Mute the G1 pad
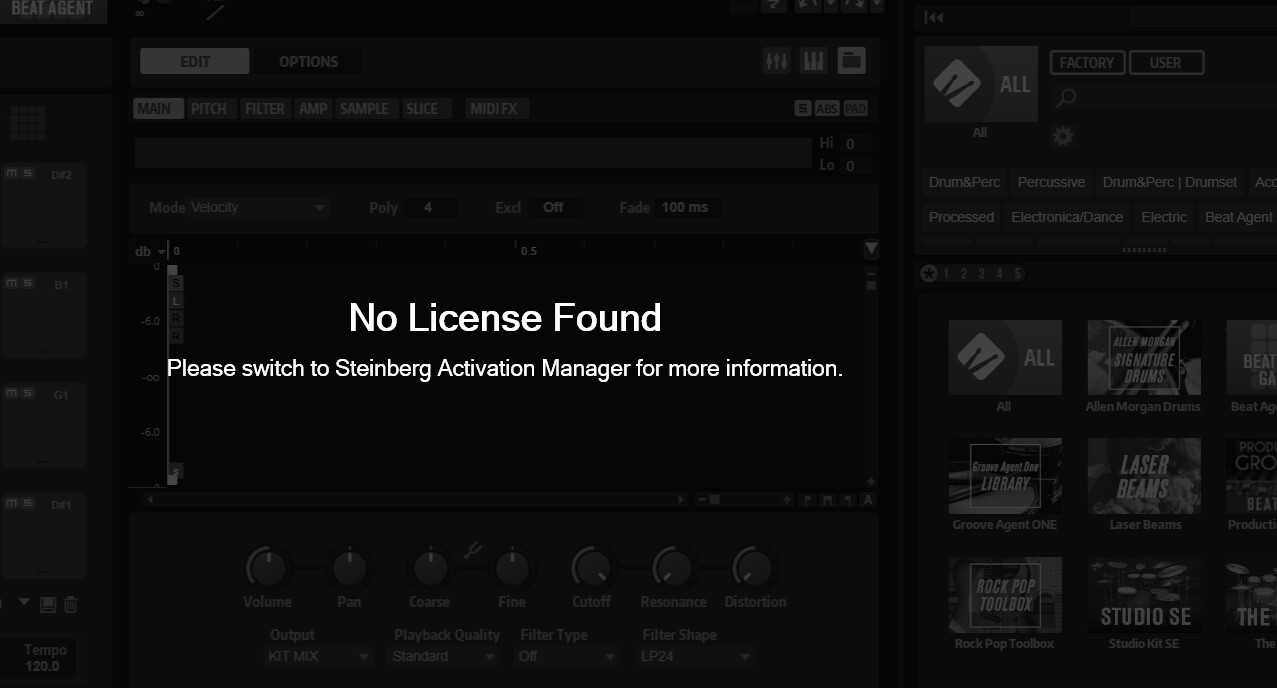Viewport: 1277px width, 688px height. pos(11,394)
